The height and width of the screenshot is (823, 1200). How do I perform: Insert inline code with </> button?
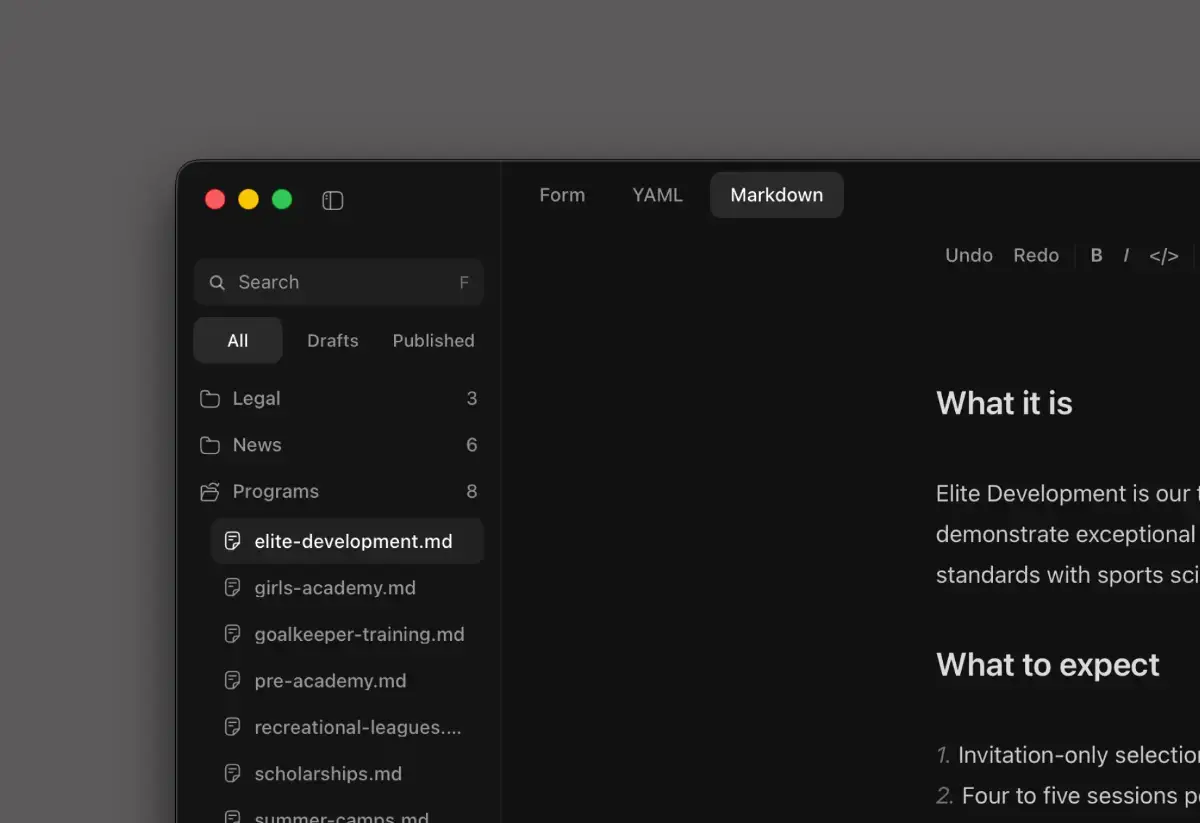pos(1164,255)
